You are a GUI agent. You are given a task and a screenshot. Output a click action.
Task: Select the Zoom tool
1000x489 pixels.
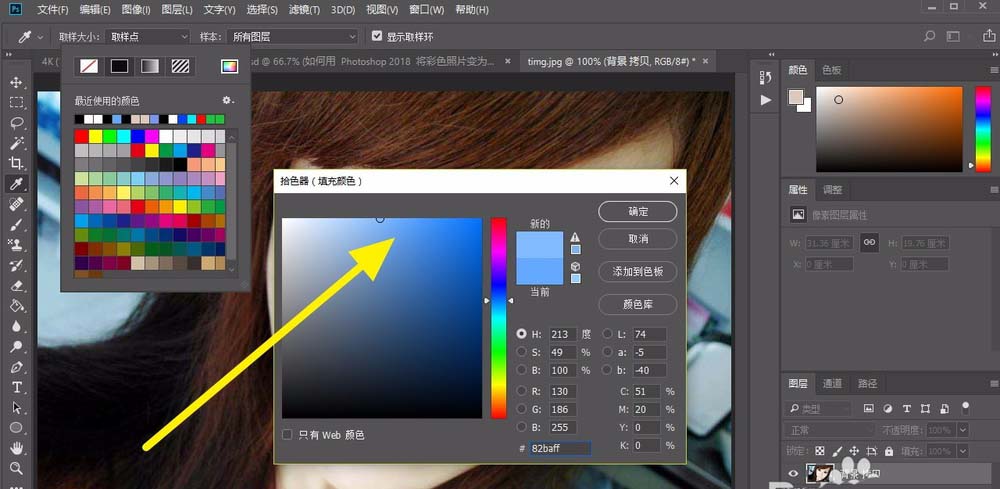(17, 469)
